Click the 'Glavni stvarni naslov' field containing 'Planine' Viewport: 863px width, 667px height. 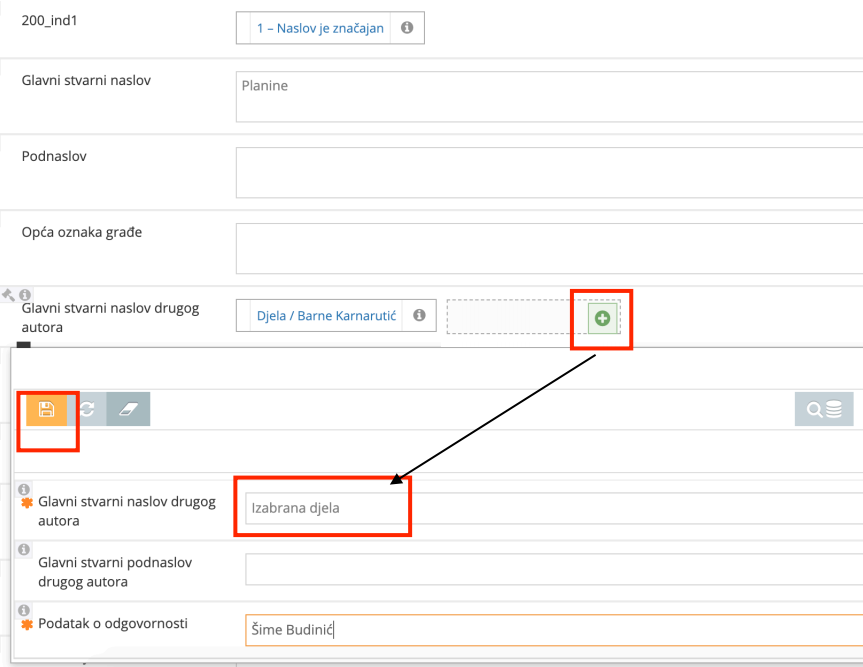tap(548, 96)
